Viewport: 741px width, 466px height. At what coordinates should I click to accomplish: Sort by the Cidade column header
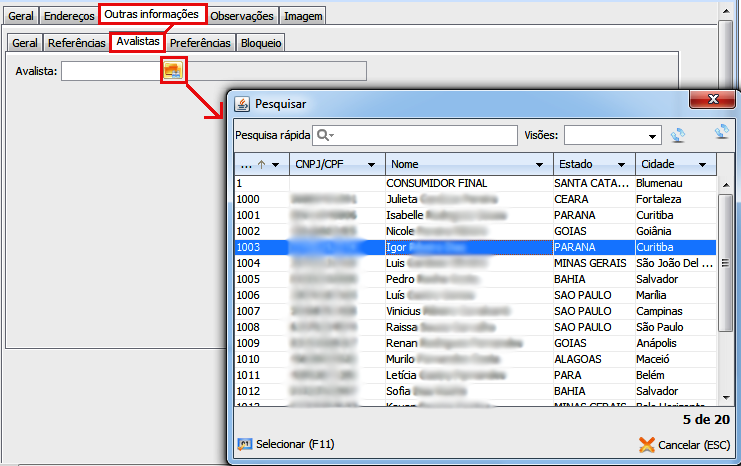point(676,164)
